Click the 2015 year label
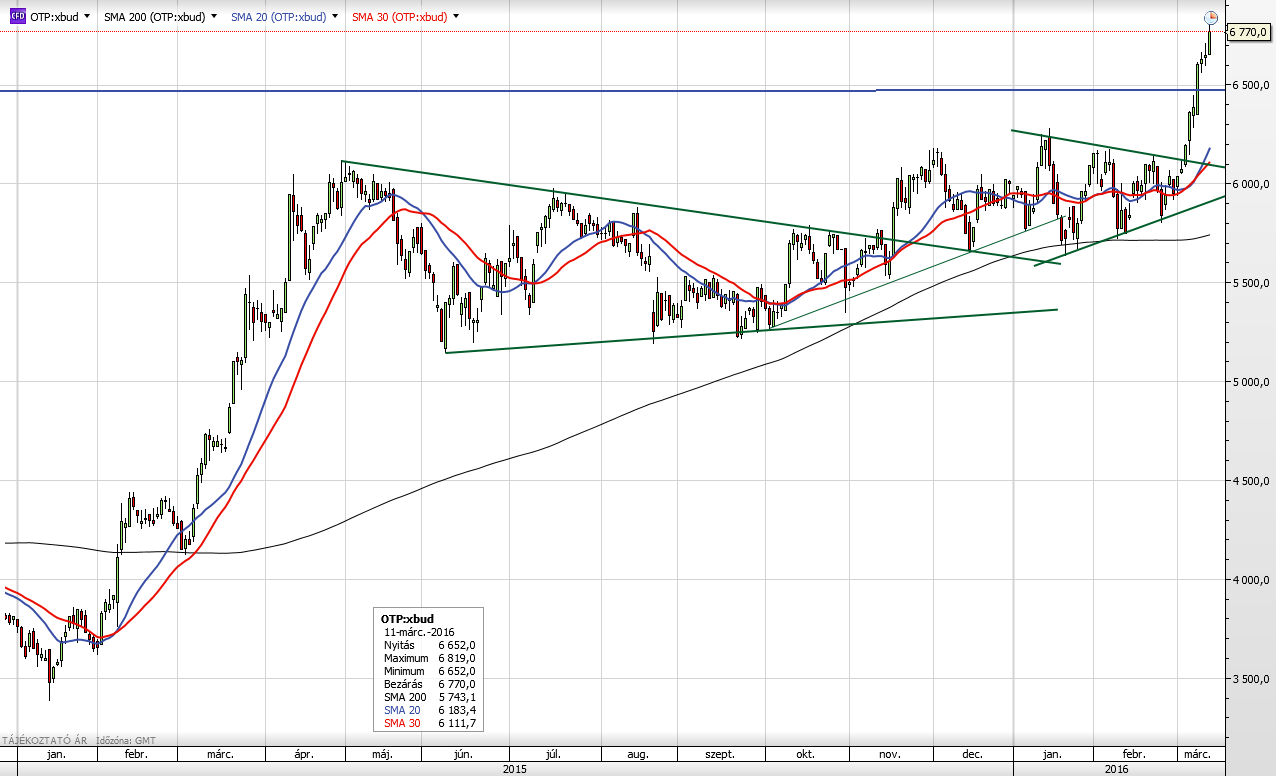 click(x=515, y=769)
